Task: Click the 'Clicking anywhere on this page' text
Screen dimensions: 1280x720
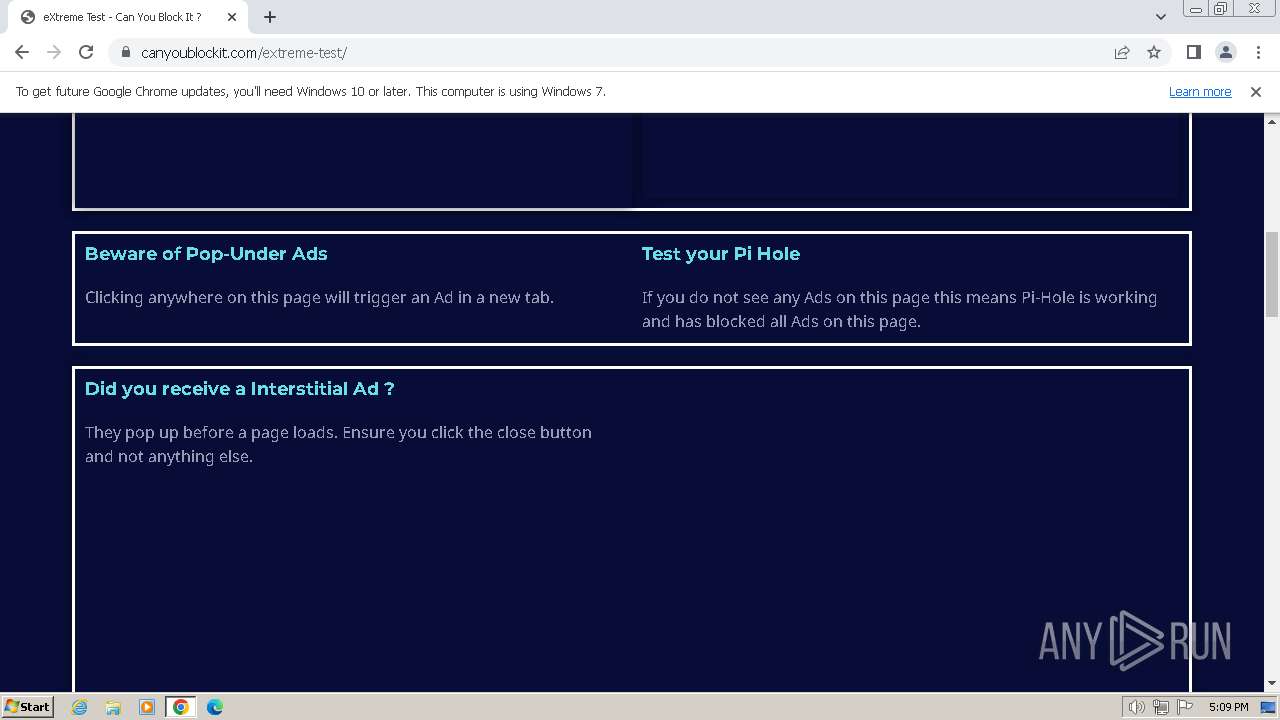Action: tap(319, 297)
